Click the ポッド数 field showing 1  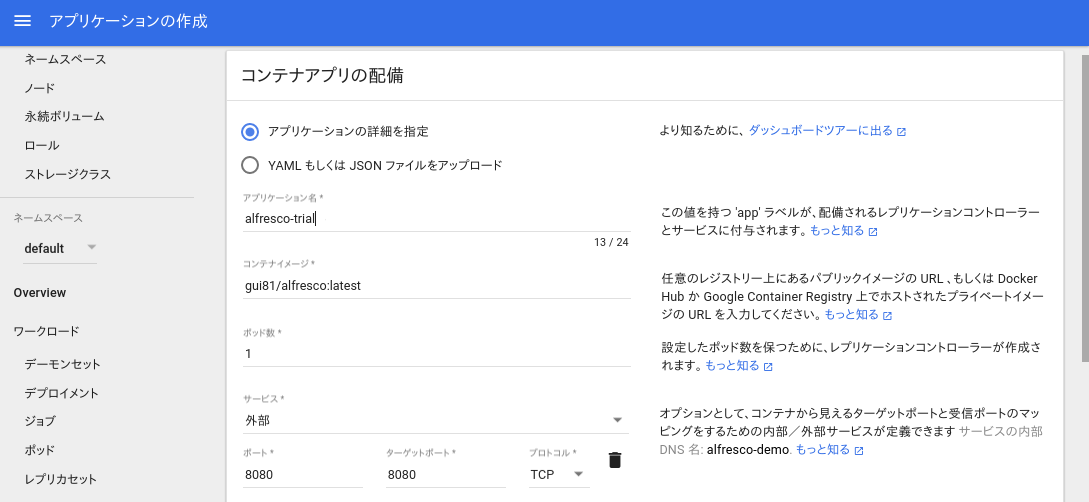click(x=436, y=354)
